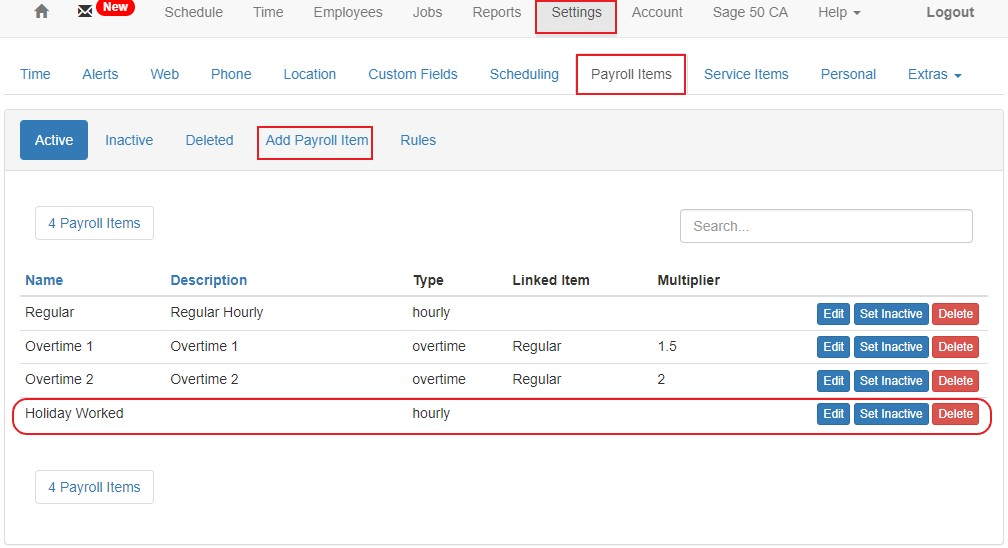This screenshot has width=1008, height=548.
Task: Click Add Payroll Item
Action: click(x=316, y=140)
